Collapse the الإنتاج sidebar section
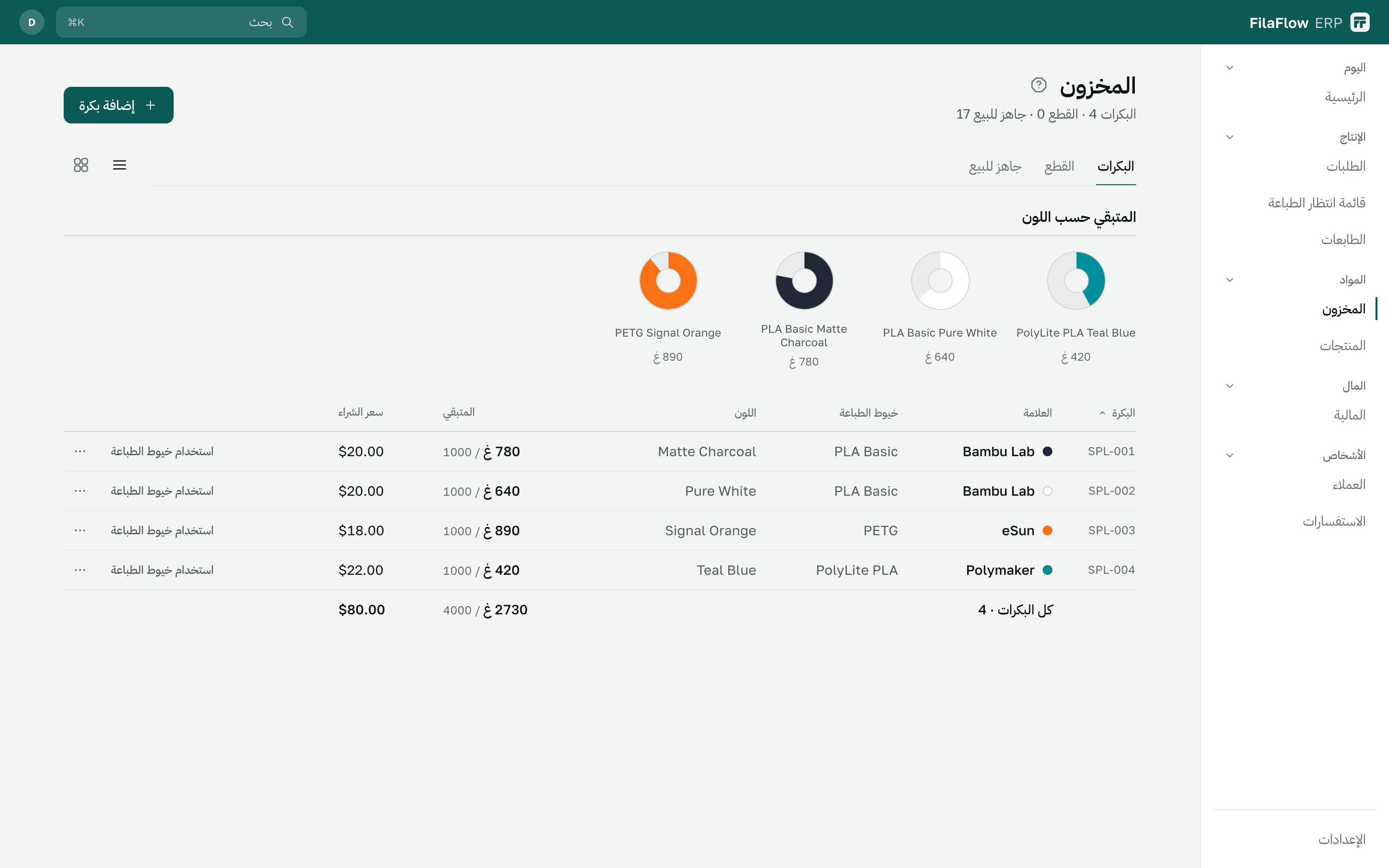This screenshot has width=1389, height=868. pos(1229,137)
